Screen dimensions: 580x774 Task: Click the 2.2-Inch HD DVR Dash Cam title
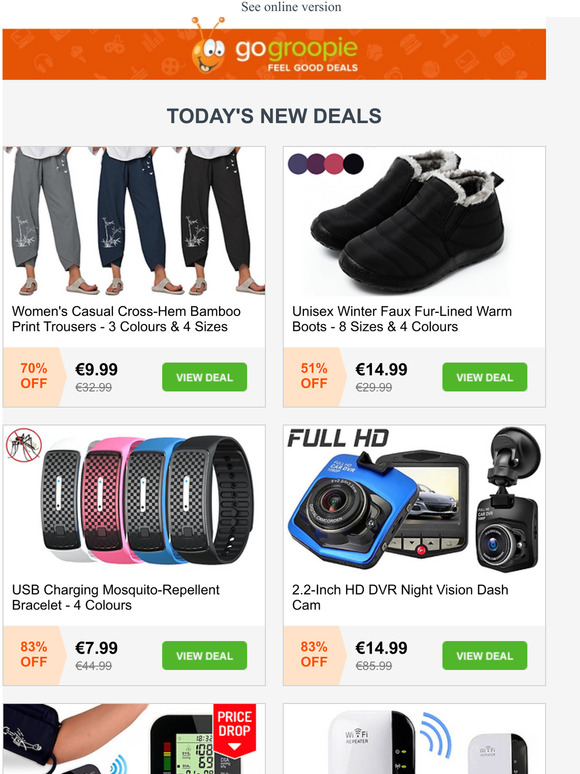pyautogui.click(x=400, y=597)
